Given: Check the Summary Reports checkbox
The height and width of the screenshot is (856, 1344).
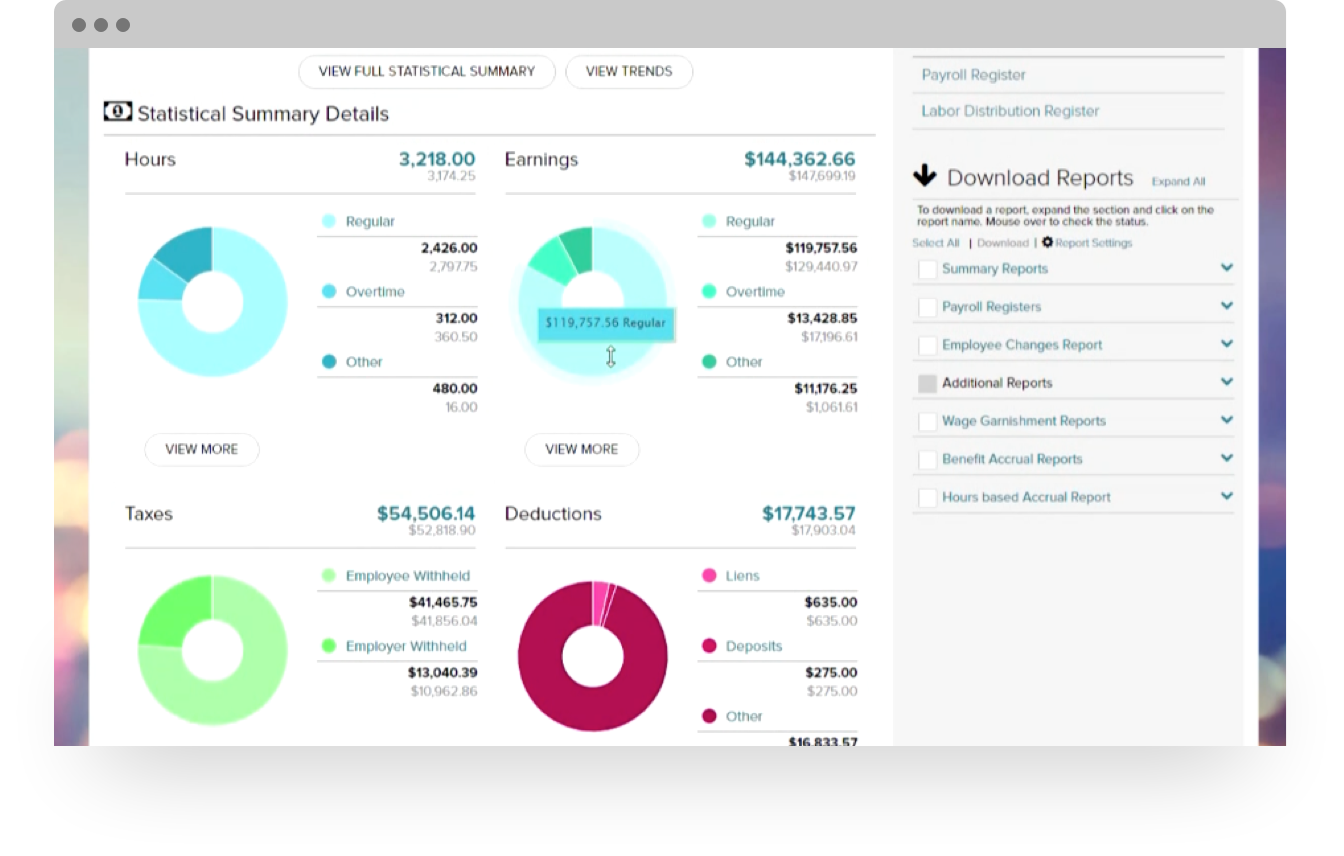Looking at the screenshot, I should (926, 269).
